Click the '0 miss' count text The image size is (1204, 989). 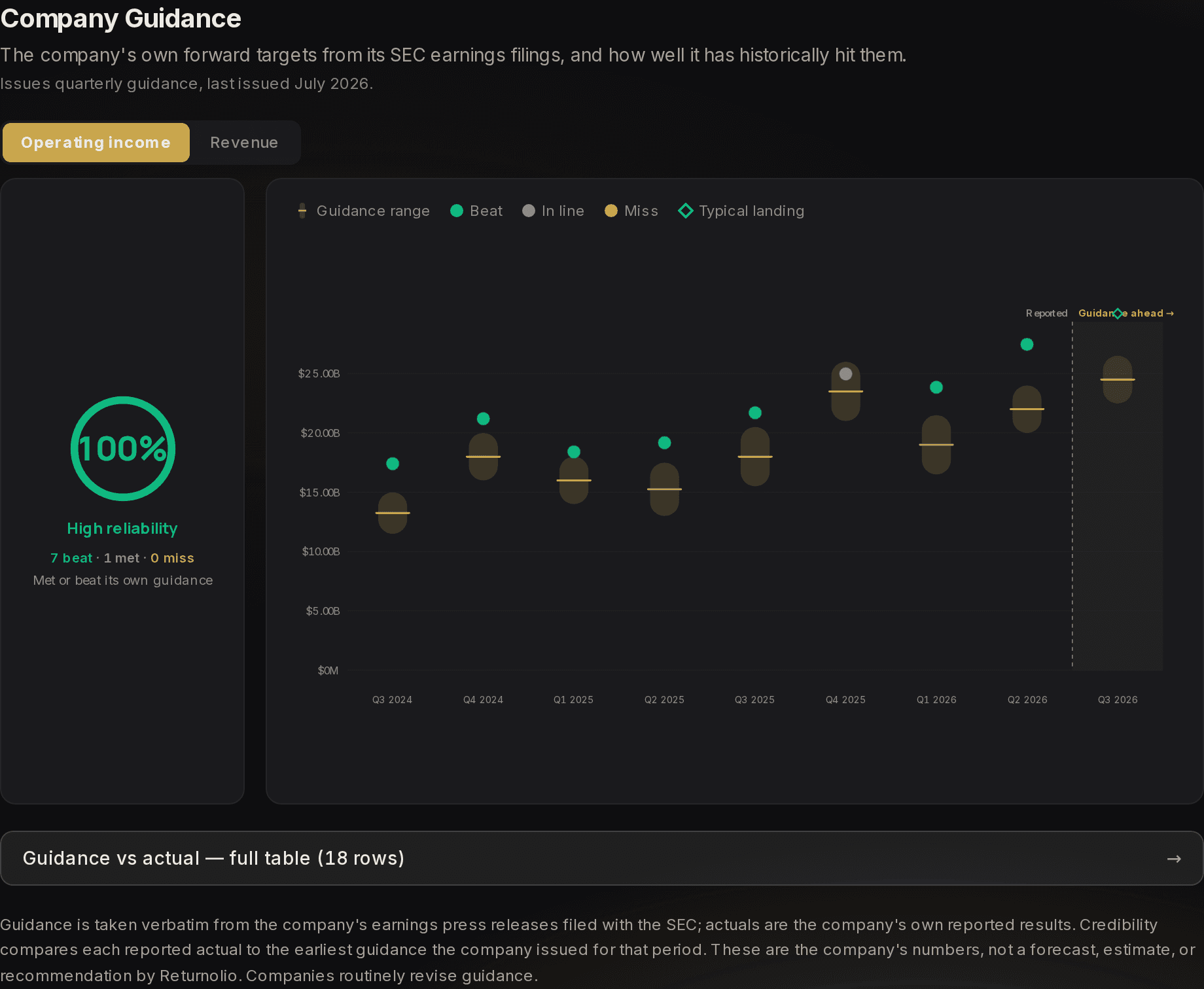click(x=173, y=558)
